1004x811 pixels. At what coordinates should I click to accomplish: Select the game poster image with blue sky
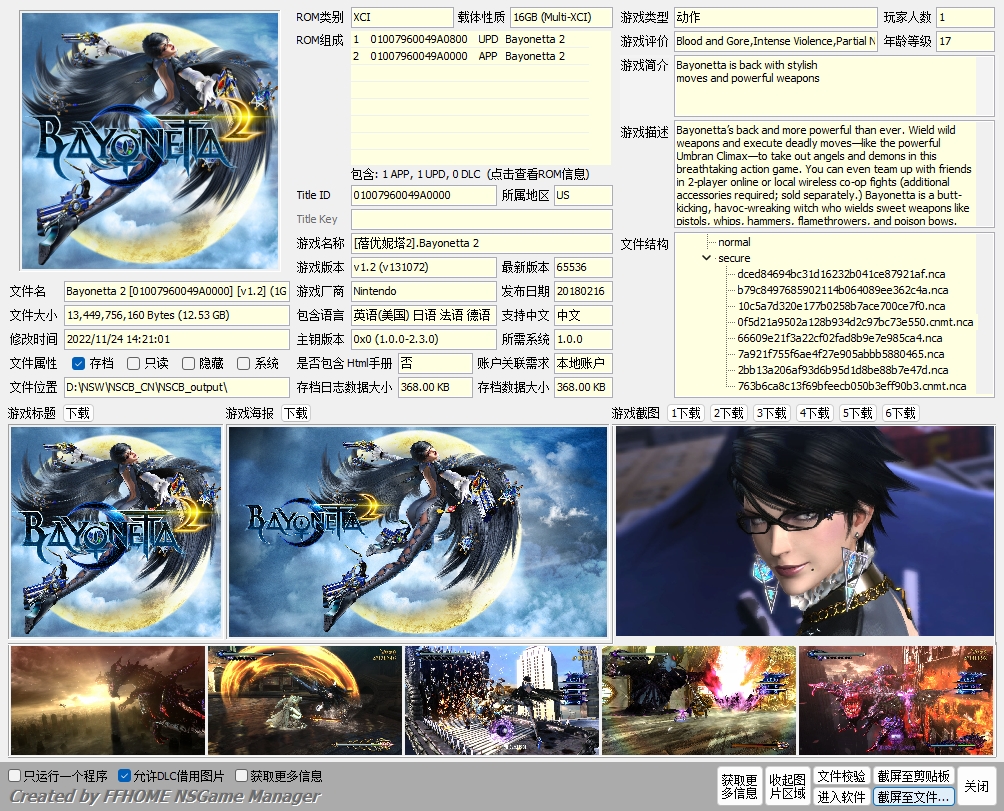[x=417, y=531]
